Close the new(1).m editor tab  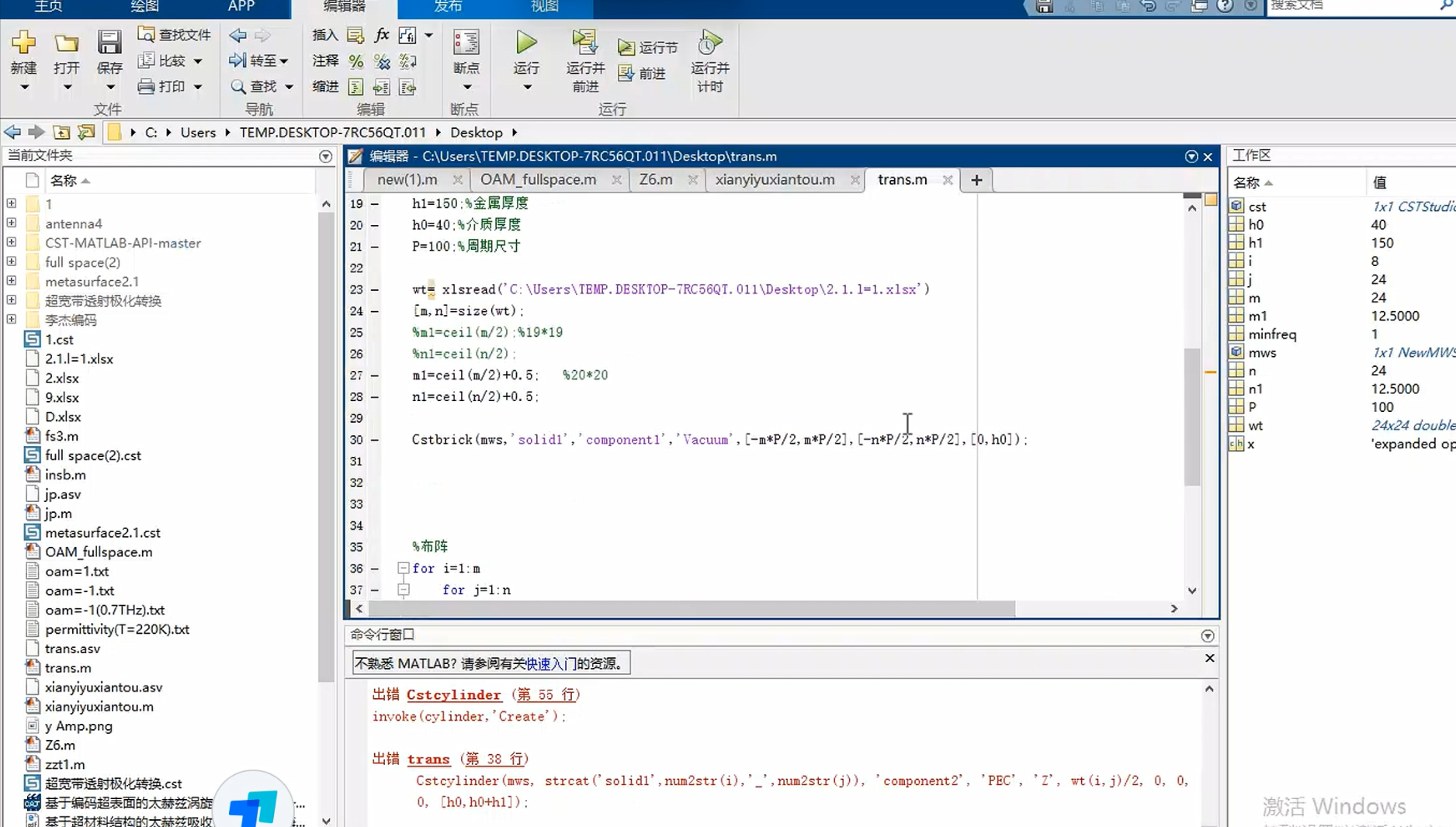point(457,180)
